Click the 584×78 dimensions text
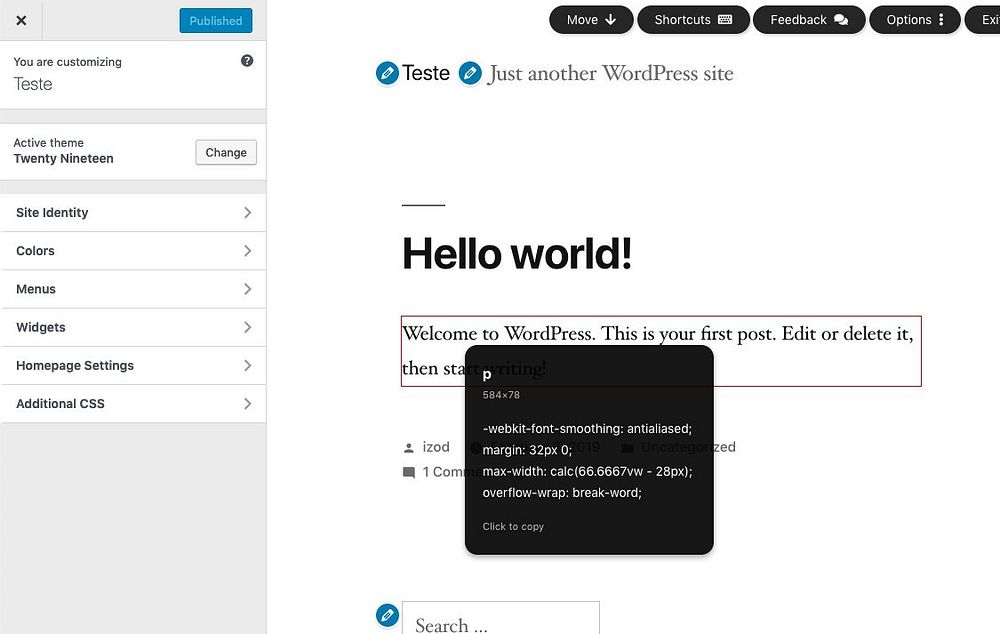This screenshot has height=634, width=1000. (501, 395)
